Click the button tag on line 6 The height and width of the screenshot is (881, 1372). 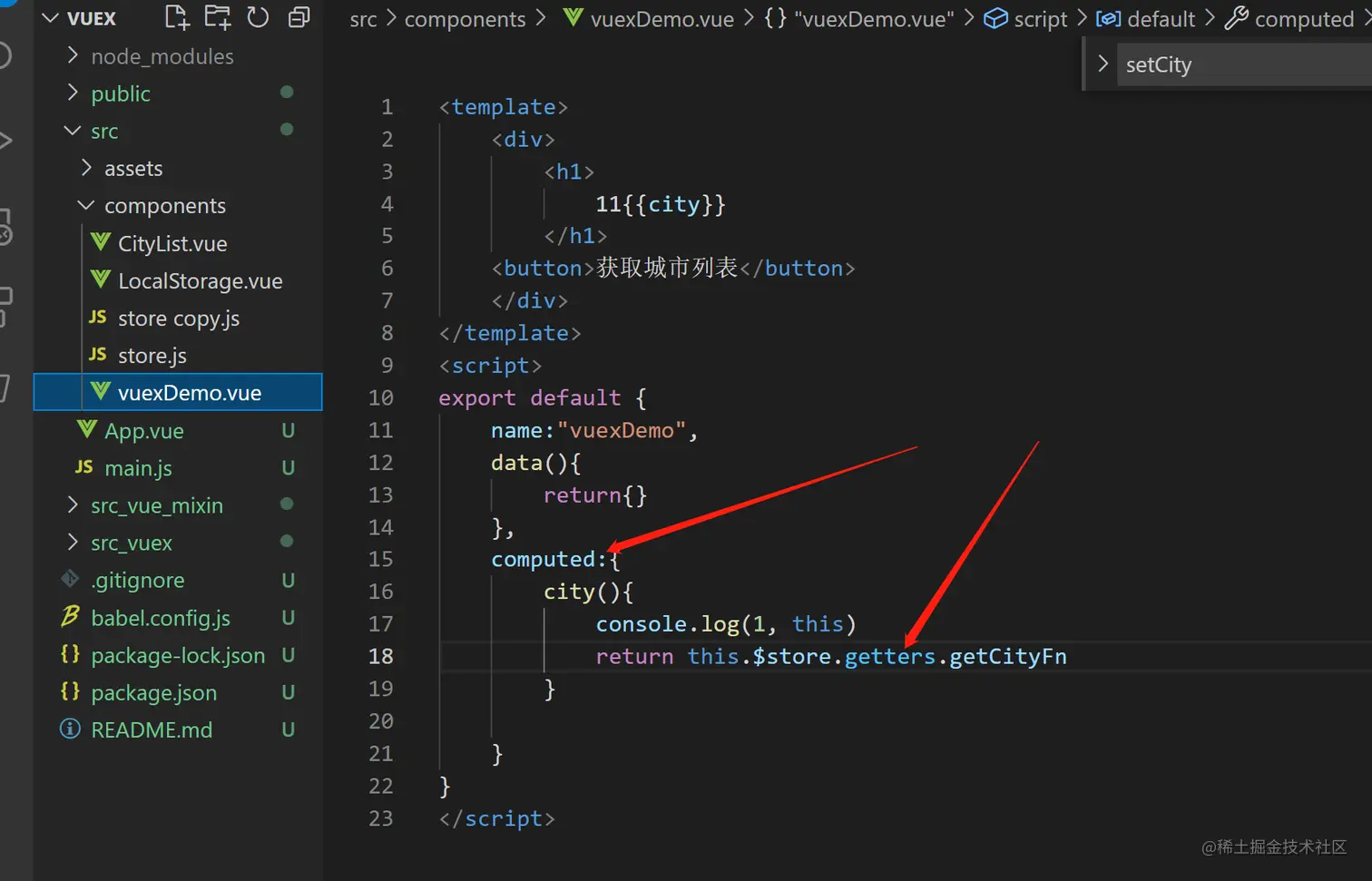[x=673, y=268]
